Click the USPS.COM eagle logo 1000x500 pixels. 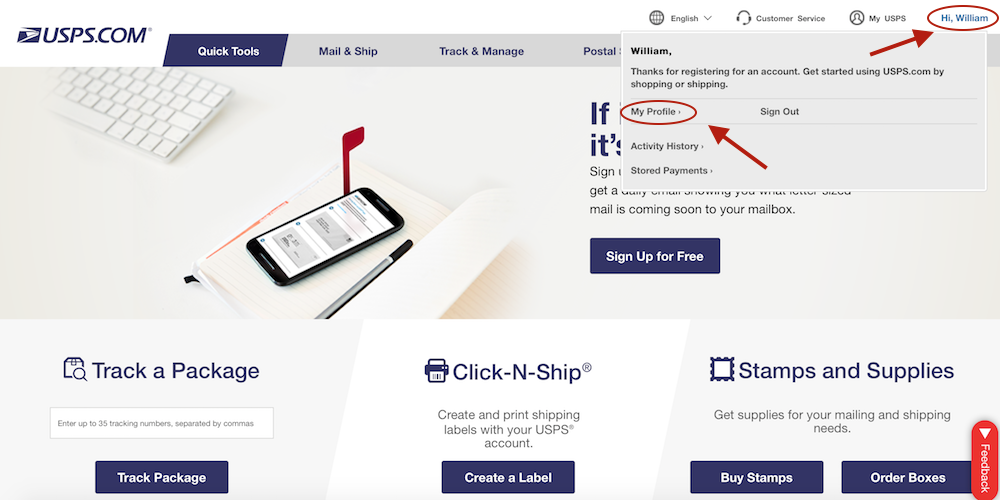(84, 35)
